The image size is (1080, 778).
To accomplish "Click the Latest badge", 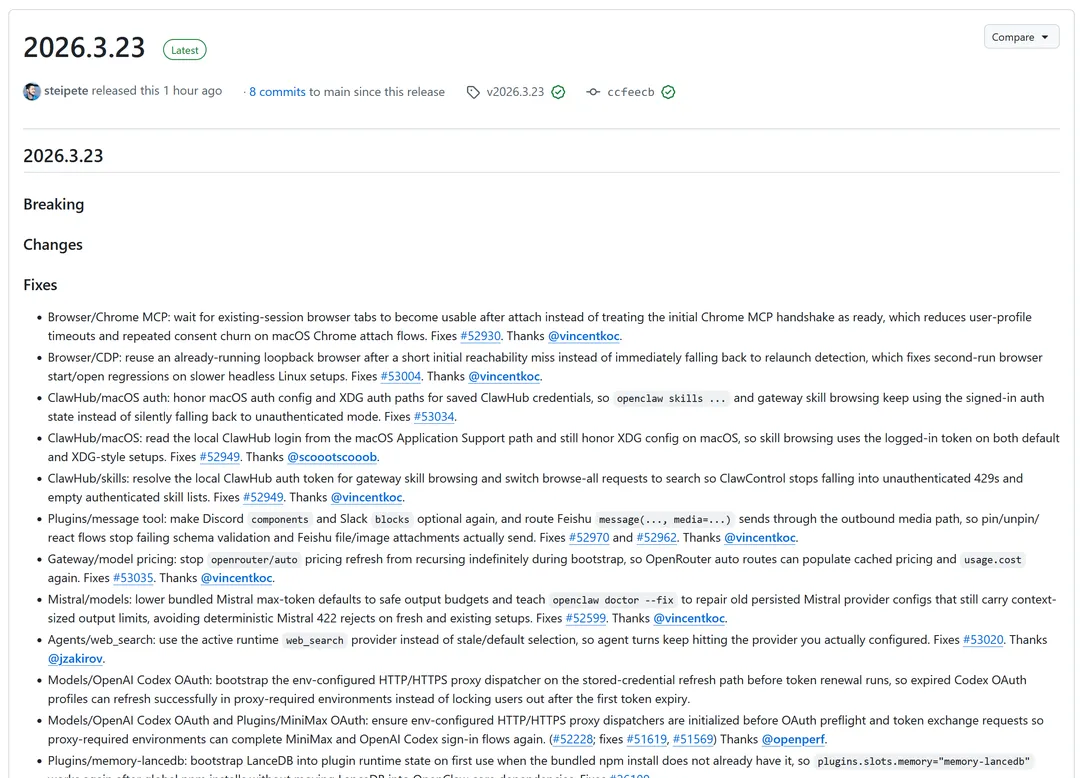I will coord(185,50).
